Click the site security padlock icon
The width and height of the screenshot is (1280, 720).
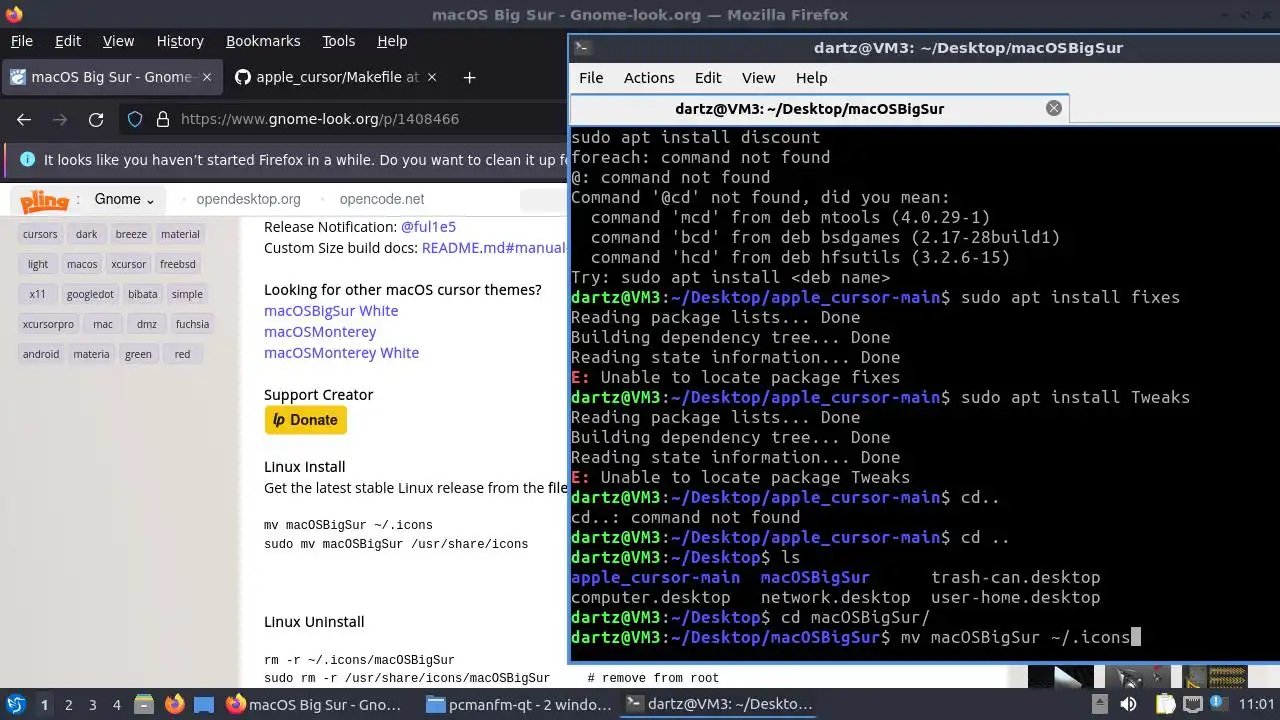pyautogui.click(x=163, y=119)
